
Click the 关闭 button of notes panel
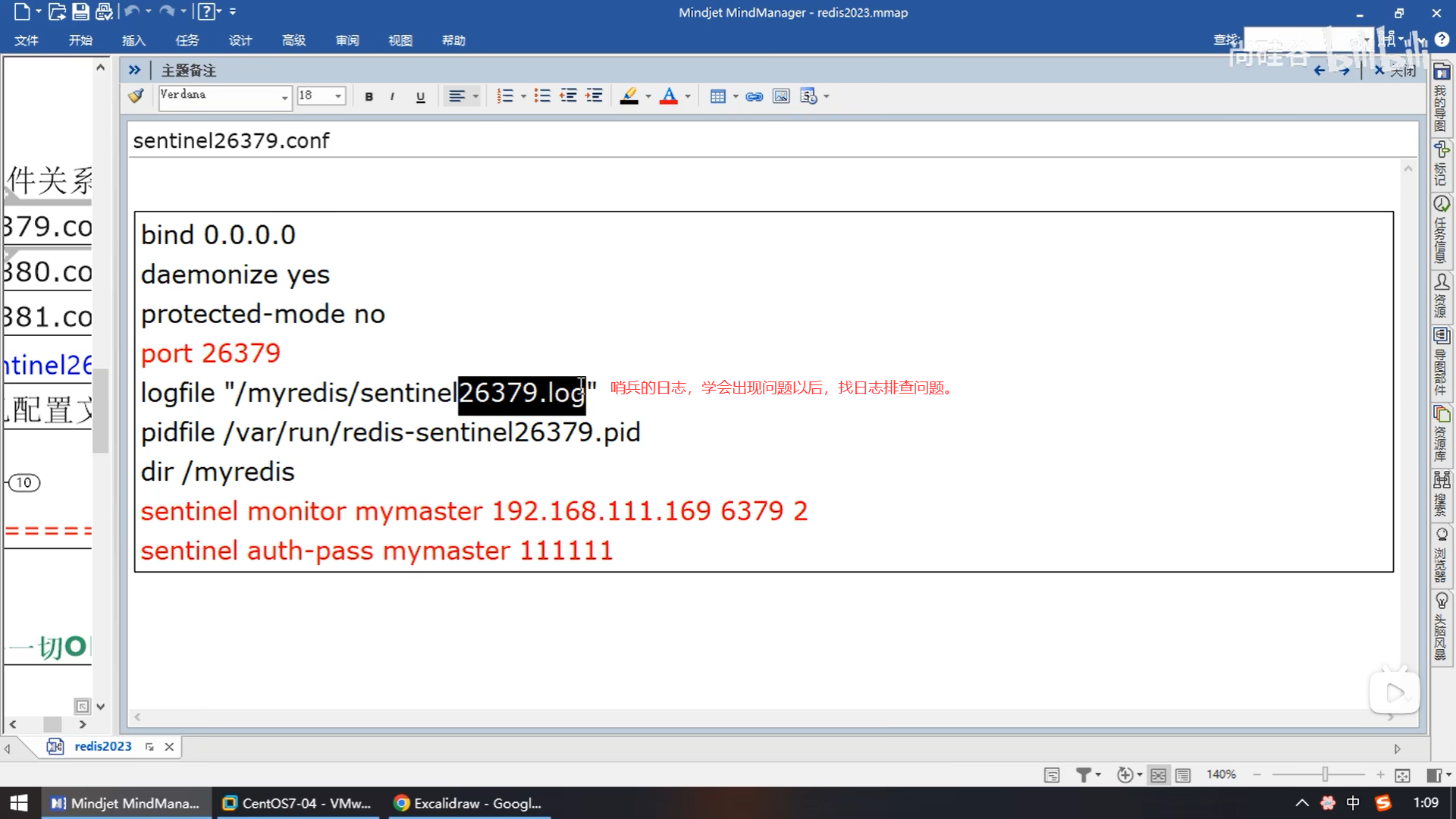coord(1395,71)
